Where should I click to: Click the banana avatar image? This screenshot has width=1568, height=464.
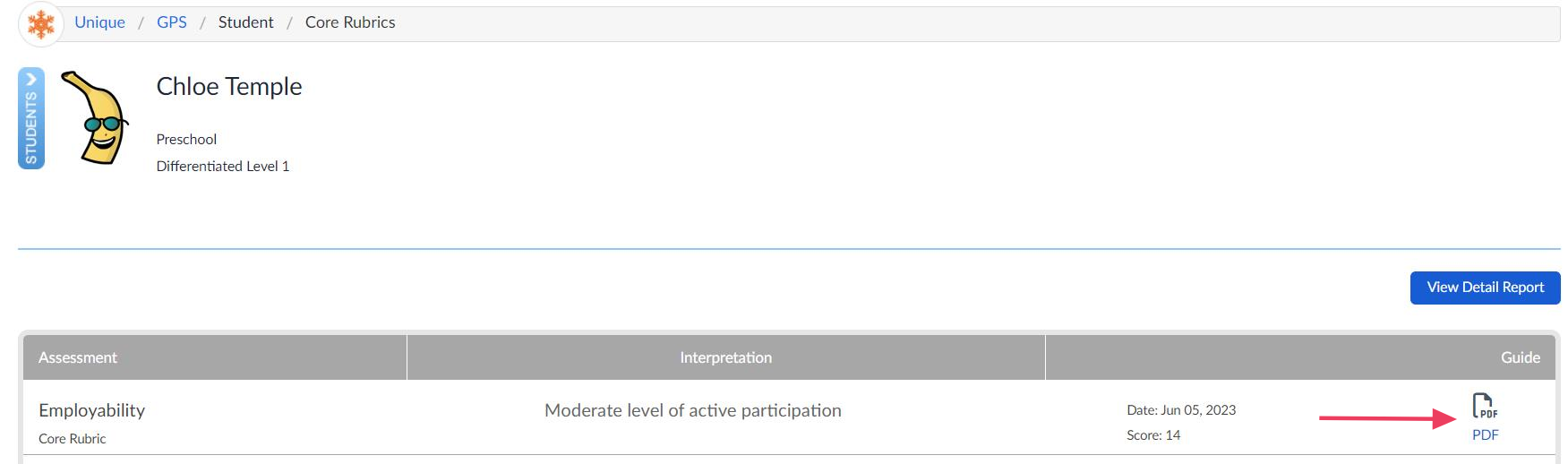click(x=95, y=118)
